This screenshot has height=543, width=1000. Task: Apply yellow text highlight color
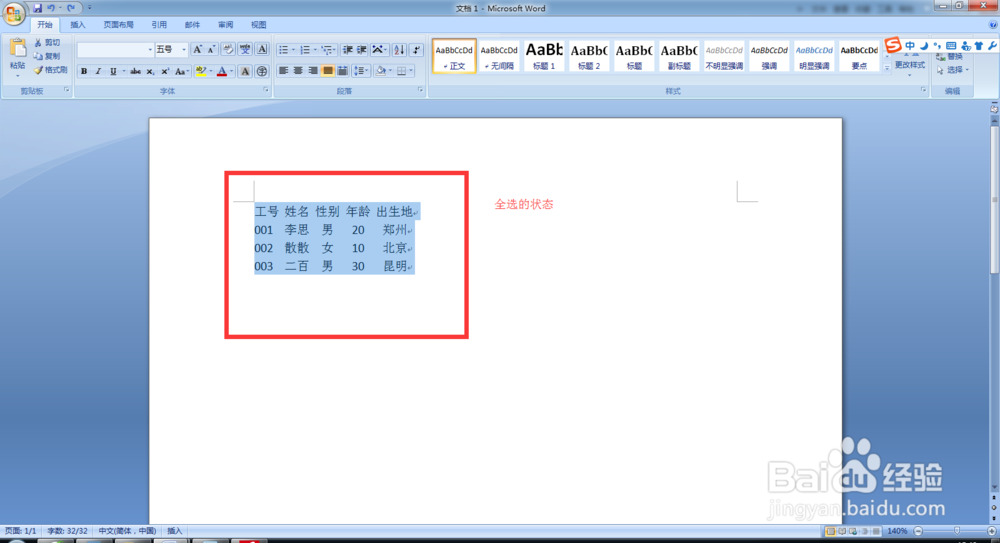pos(200,71)
